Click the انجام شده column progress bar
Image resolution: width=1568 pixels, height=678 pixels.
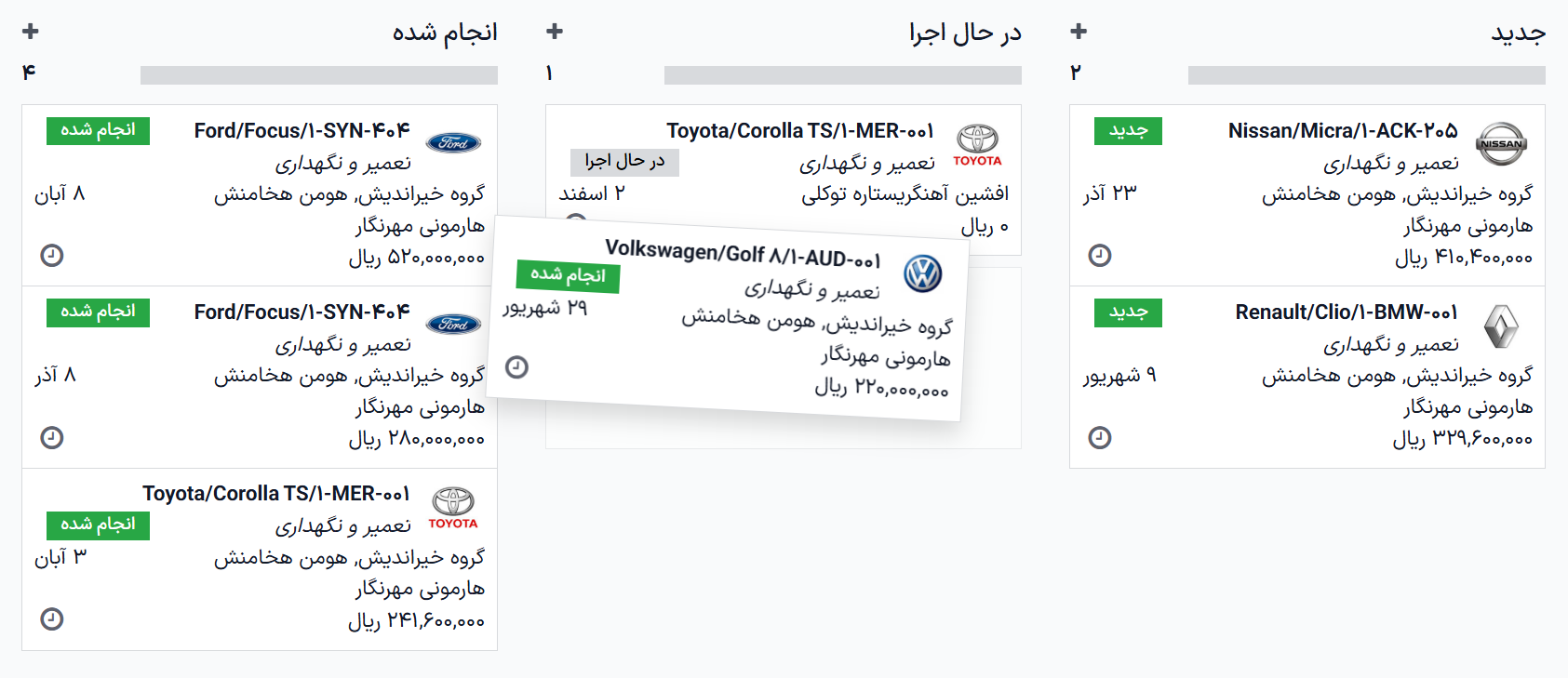318,75
